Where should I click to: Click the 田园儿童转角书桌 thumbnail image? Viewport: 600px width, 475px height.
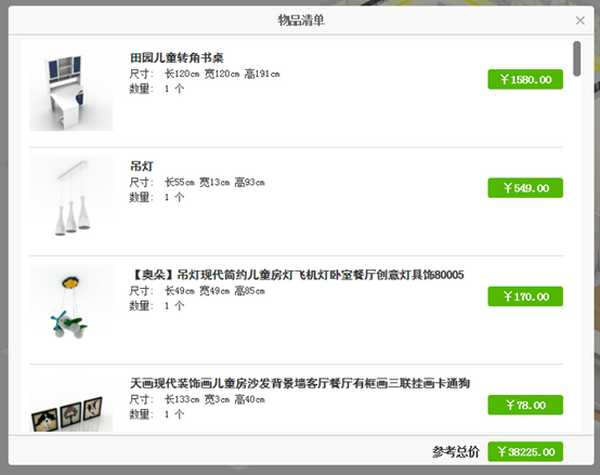coord(72,90)
